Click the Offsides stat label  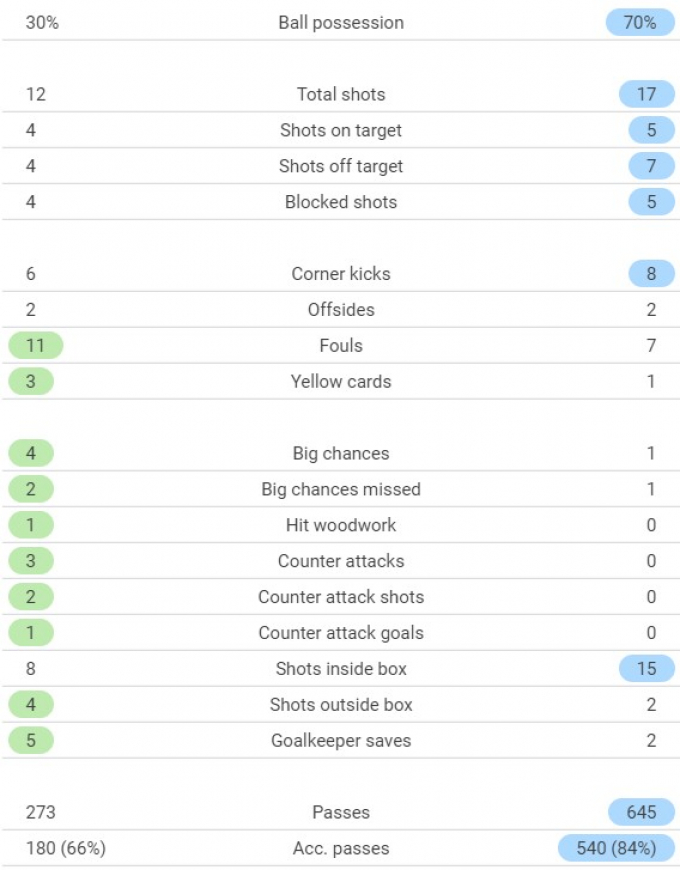pyautogui.click(x=341, y=310)
